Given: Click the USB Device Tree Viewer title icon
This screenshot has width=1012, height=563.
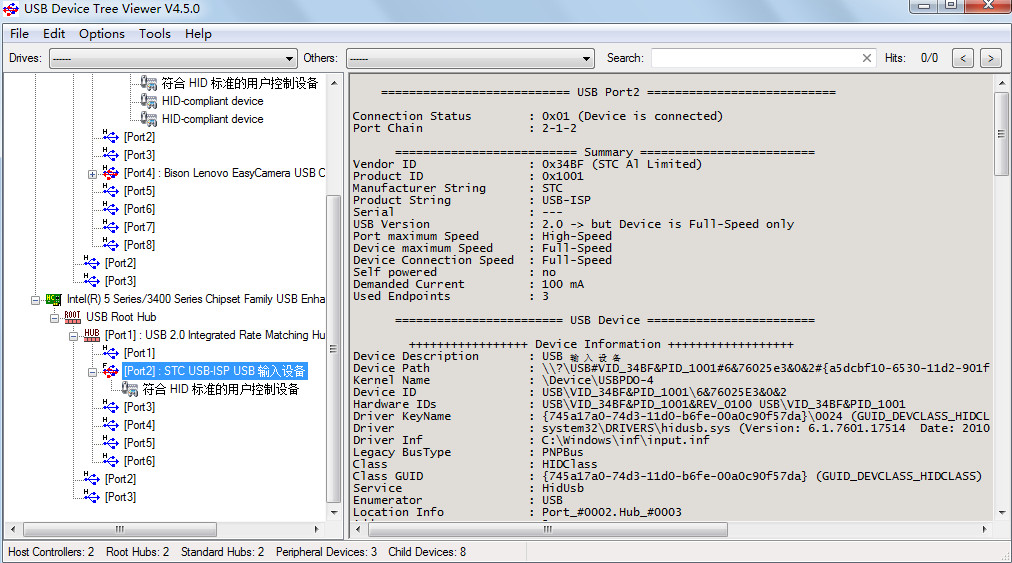Looking at the screenshot, I should click(11, 9).
